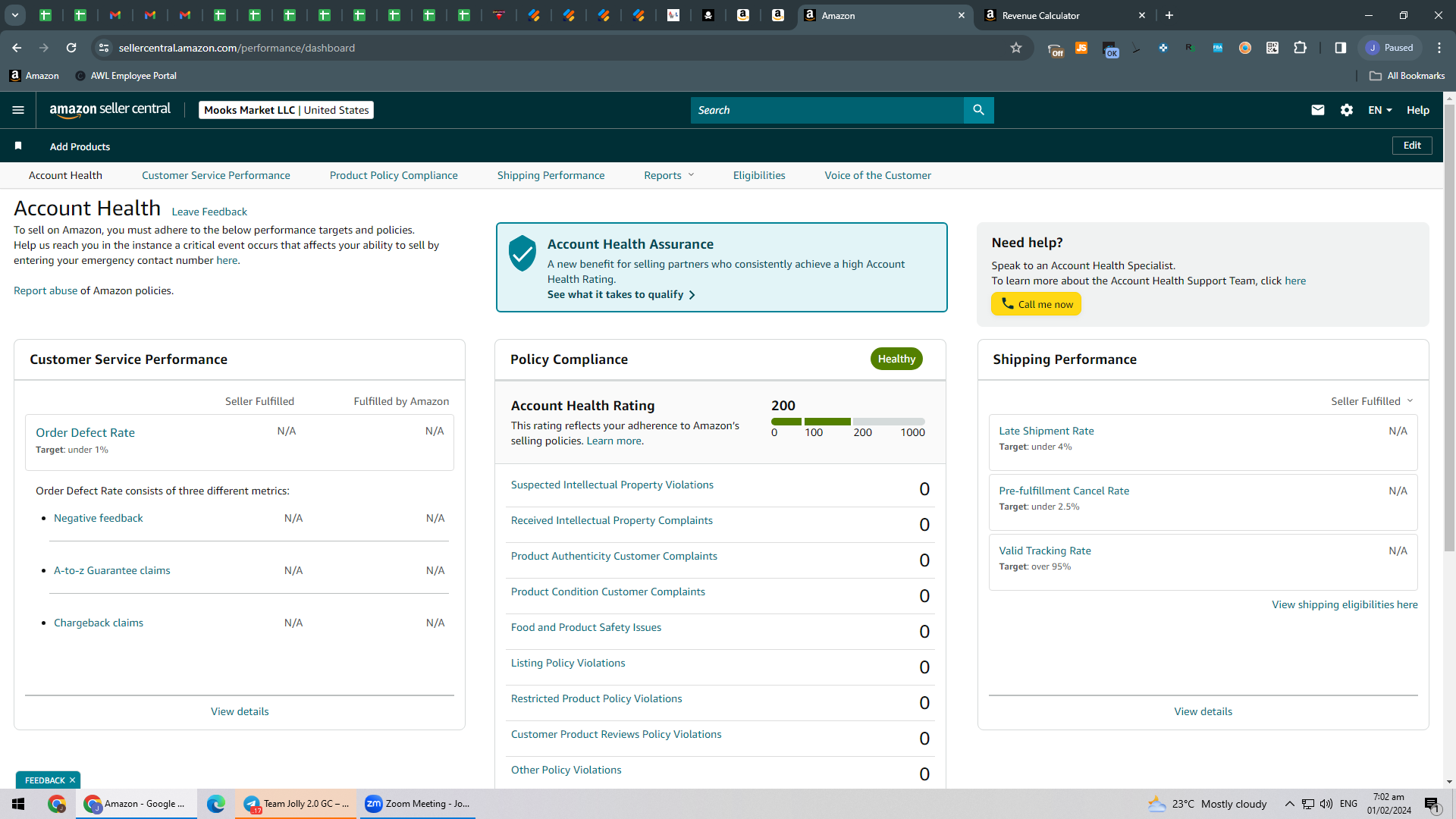Open a new browser tab with plus

(1169, 15)
